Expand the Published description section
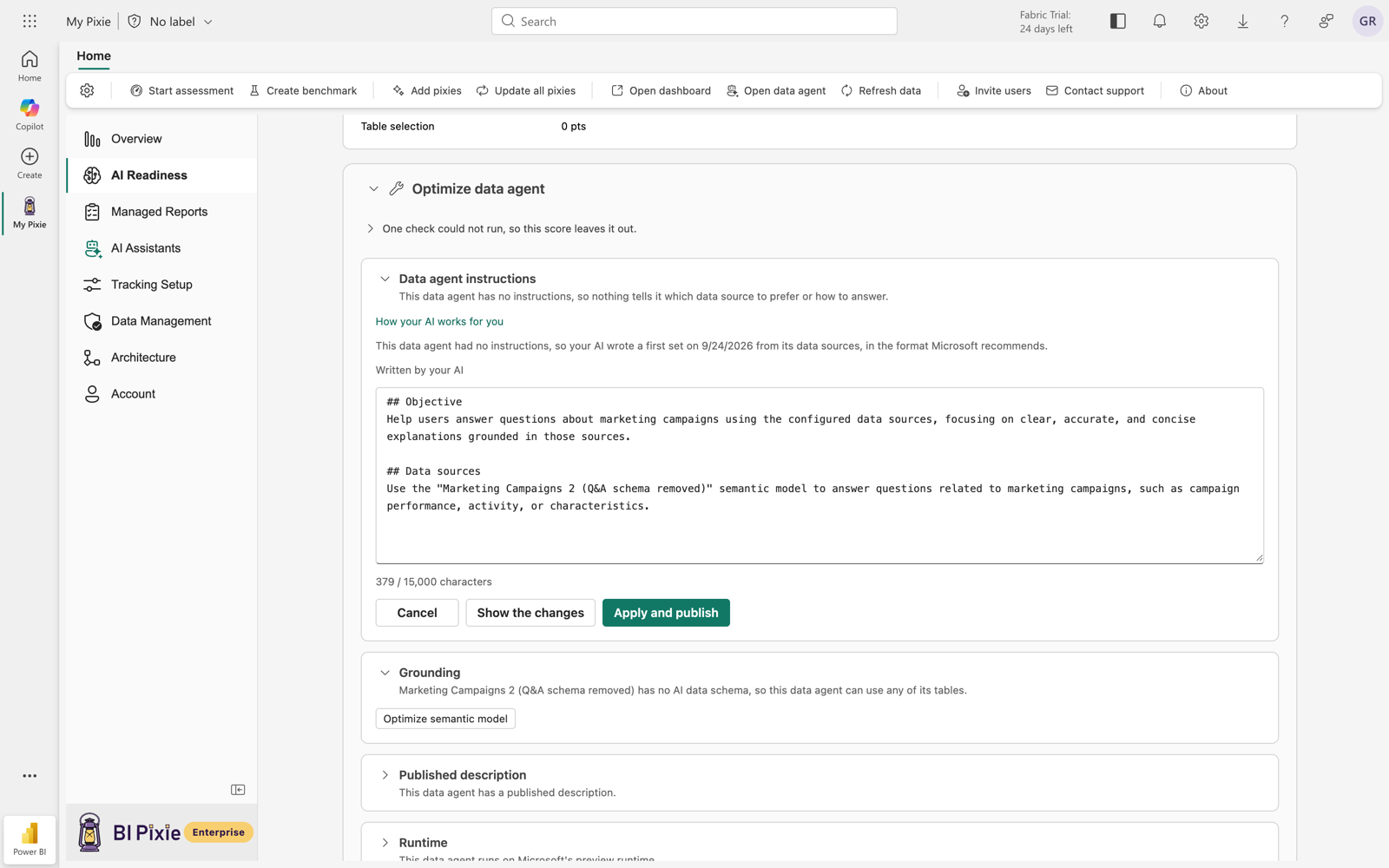The image size is (1389, 868). 385,775
